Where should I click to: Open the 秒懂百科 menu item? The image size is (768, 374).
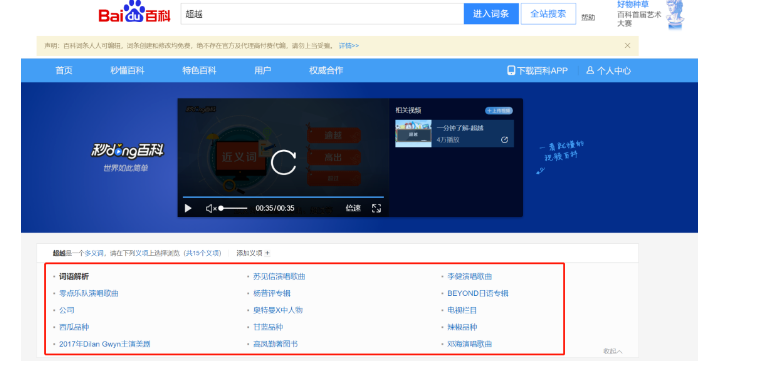[x=127, y=70]
